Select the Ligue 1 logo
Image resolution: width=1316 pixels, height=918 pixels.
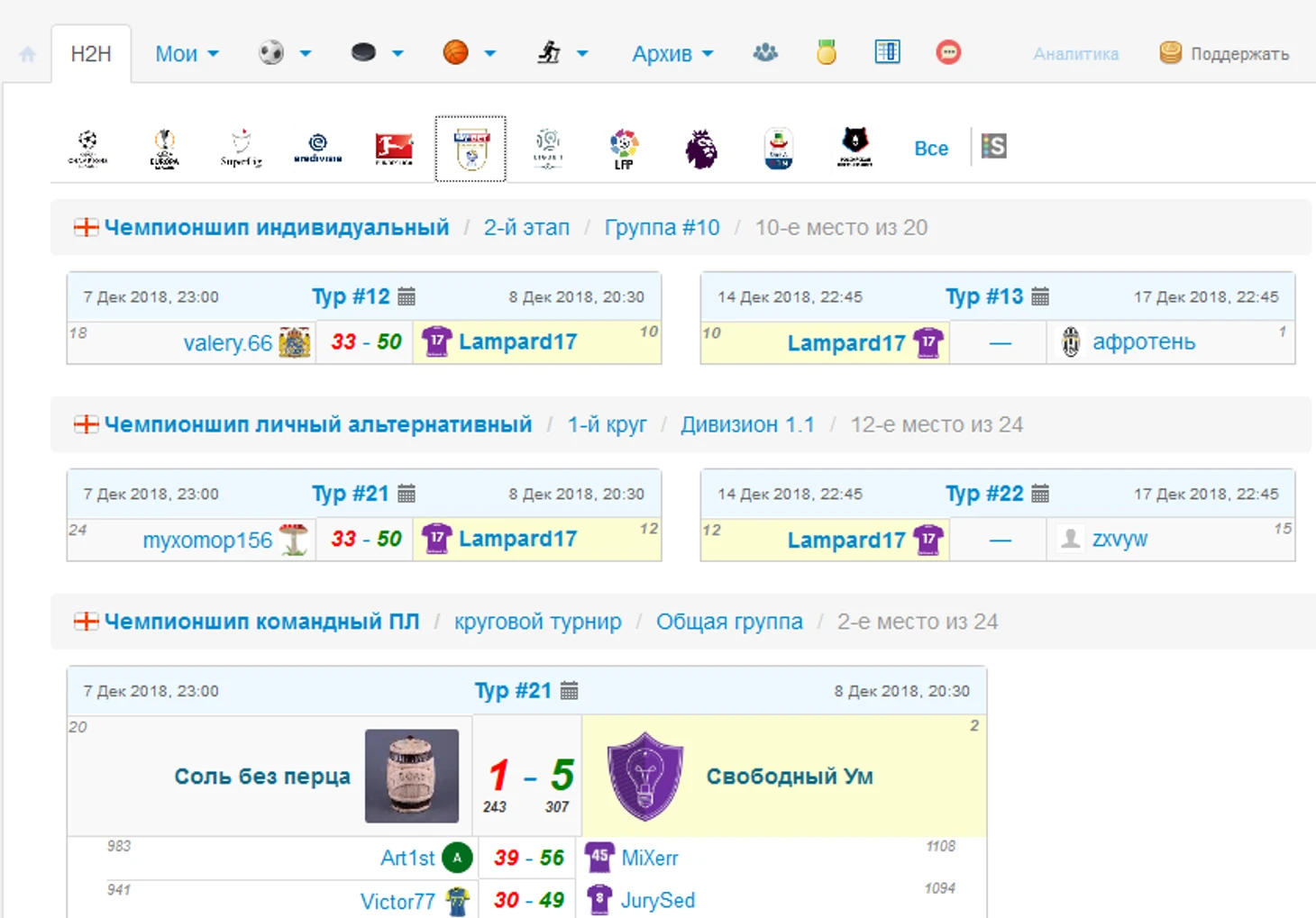coord(547,149)
